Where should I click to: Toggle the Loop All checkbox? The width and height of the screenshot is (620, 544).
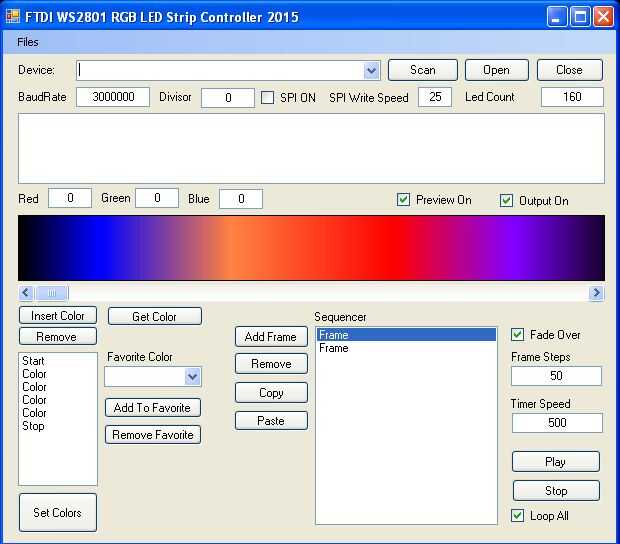[x=518, y=516]
